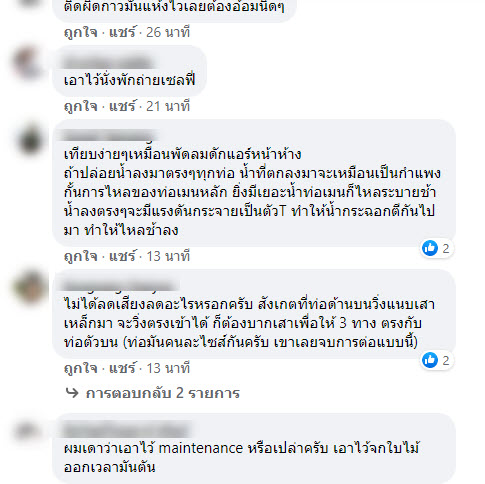Open the fan airflow commenter's avatar
Image resolution: width=485 pixels, height=484 pixels.
tap(30, 140)
